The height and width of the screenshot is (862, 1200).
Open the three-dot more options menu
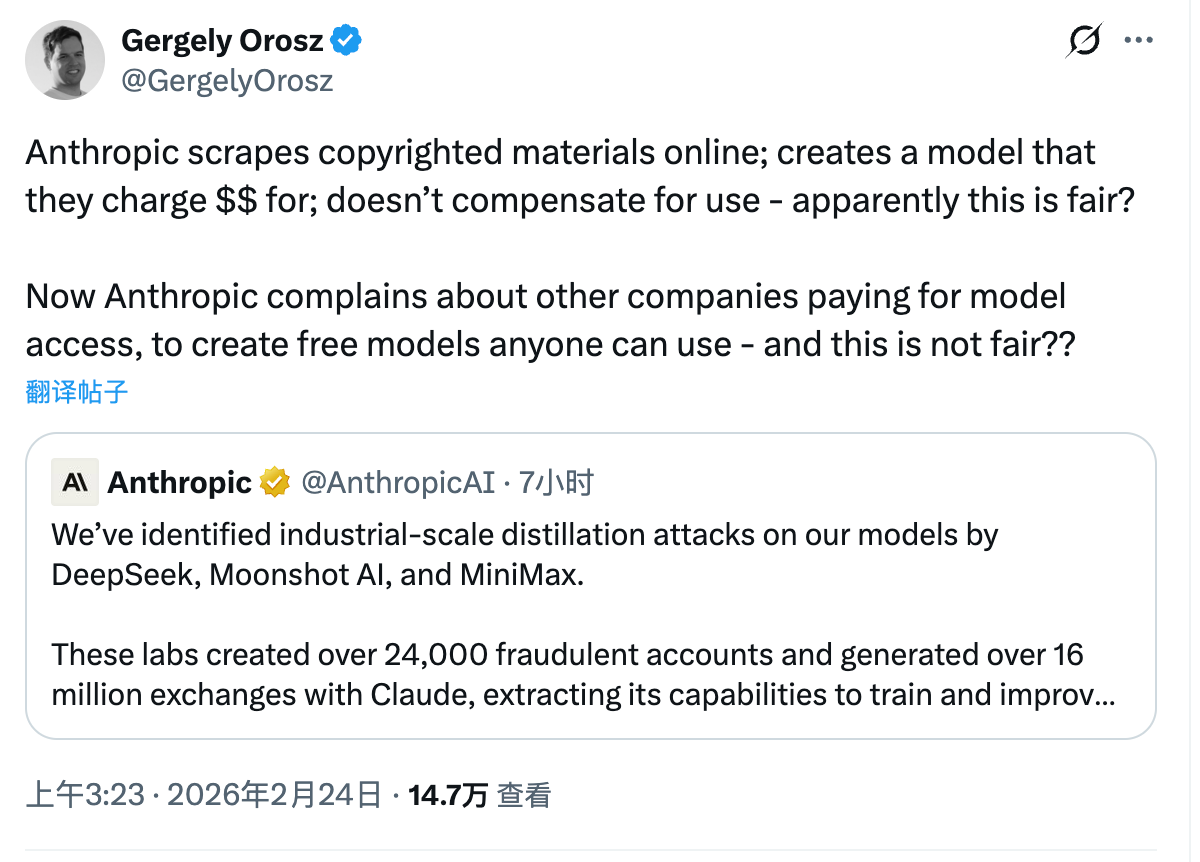point(1140,41)
